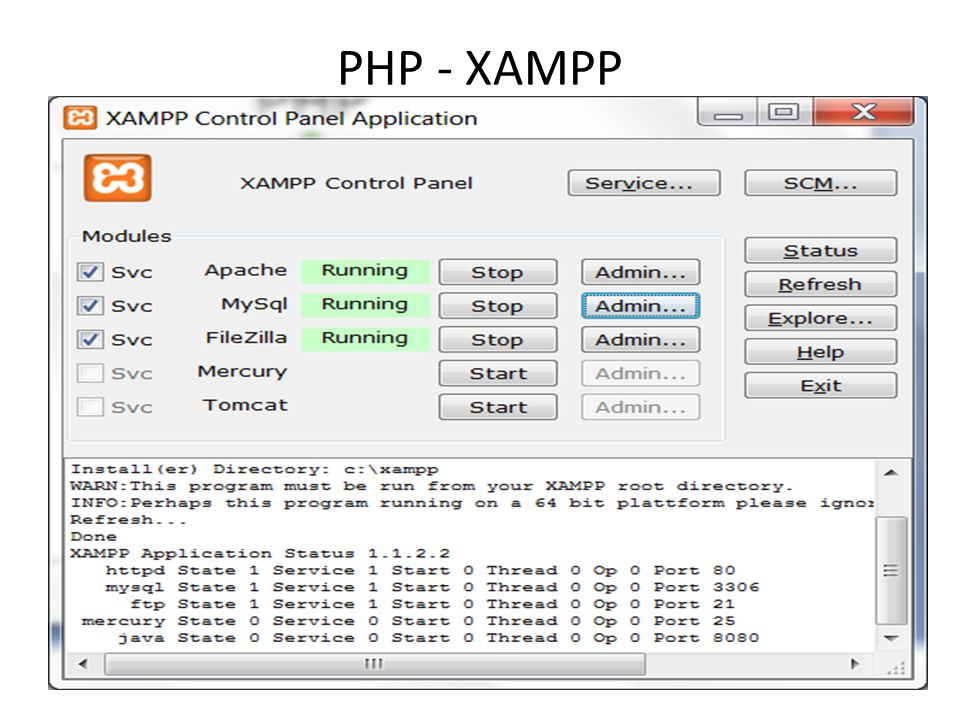Image resolution: width=960 pixels, height=720 pixels.
Task: Click the 'Done' log line
Action: [94, 537]
